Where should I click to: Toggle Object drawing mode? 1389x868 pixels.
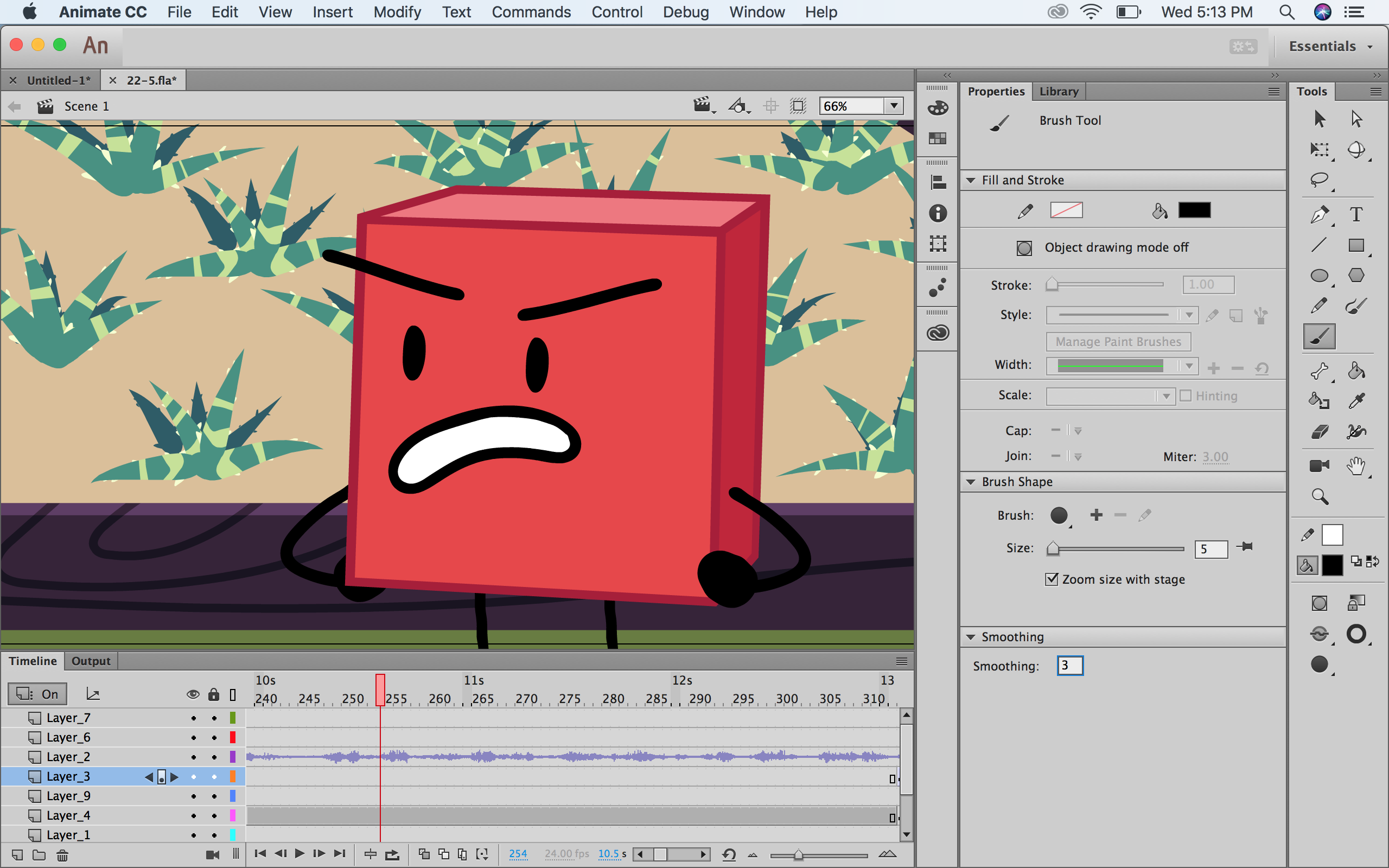1024,247
